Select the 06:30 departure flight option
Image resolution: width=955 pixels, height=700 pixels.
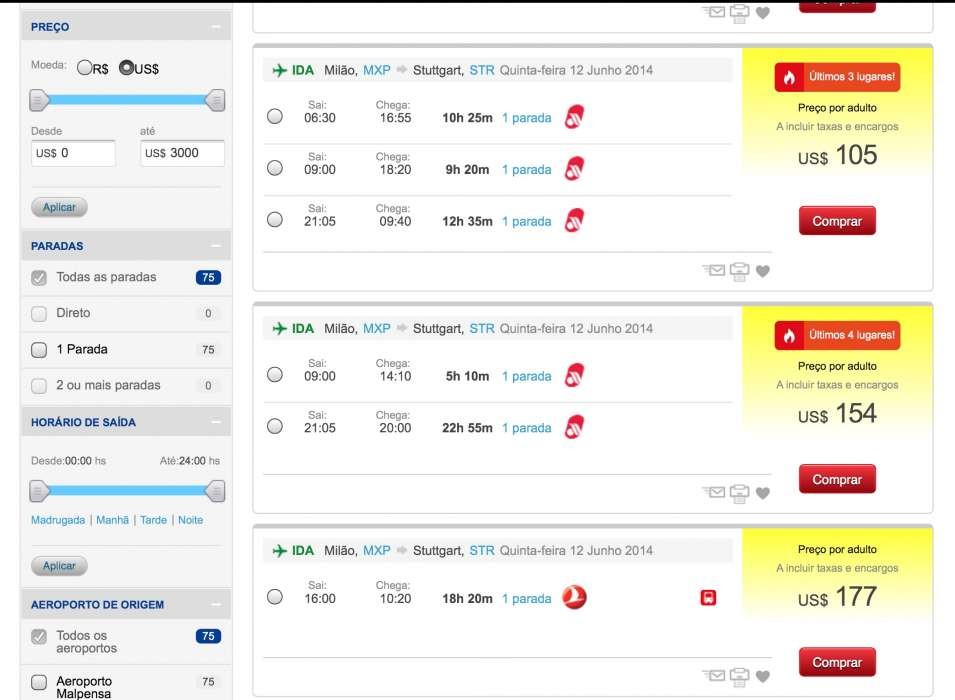click(x=275, y=117)
